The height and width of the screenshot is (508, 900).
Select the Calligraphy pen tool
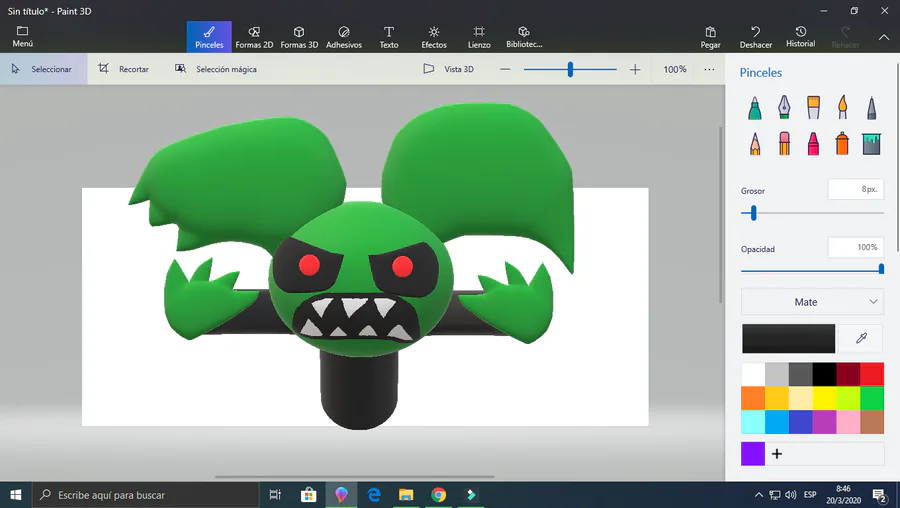point(784,108)
